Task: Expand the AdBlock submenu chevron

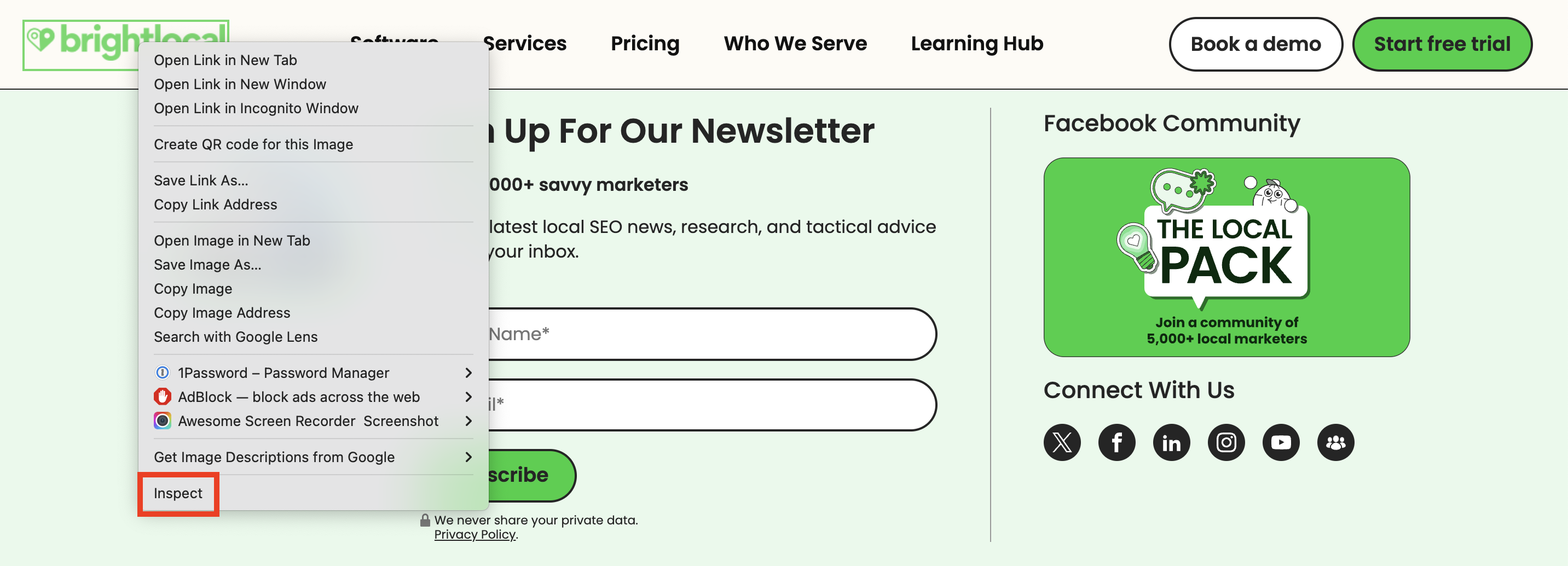Action: coord(468,397)
